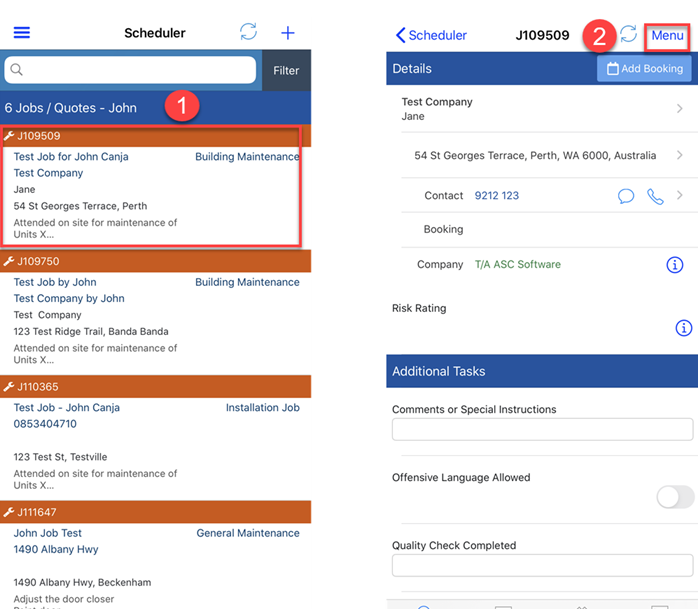Expand the 54 St Georges Terrace address chevron
The width and height of the screenshot is (700, 615).
[680, 156]
